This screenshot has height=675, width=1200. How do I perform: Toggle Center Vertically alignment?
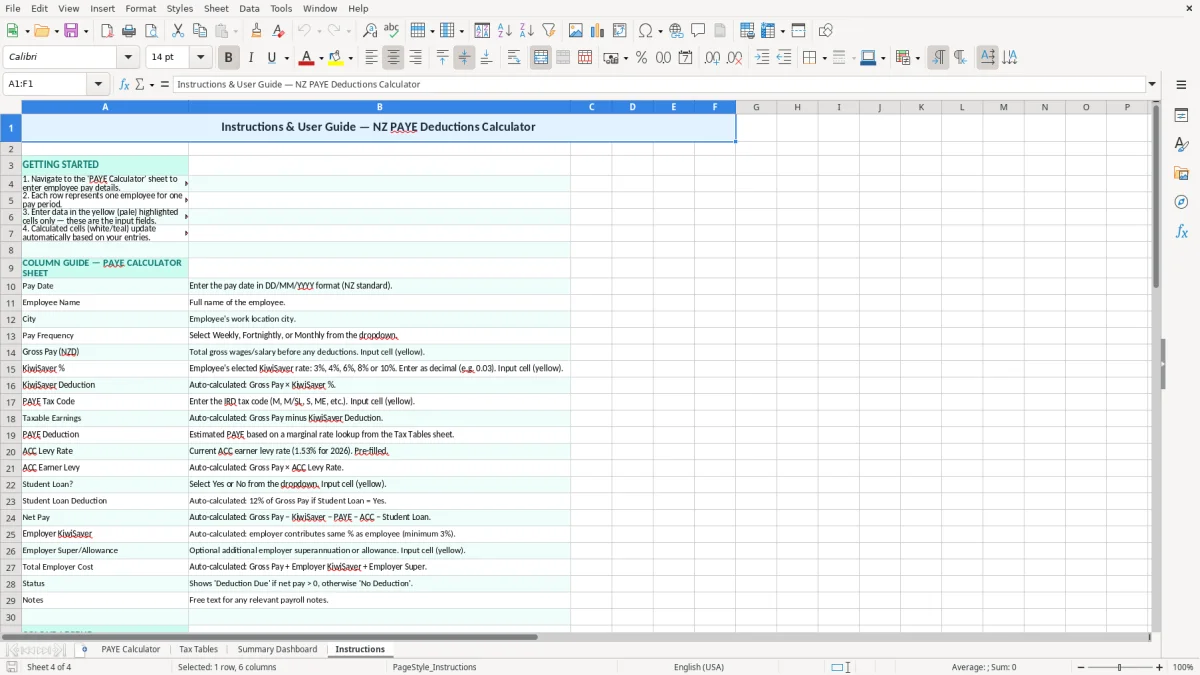pyautogui.click(x=464, y=58)
